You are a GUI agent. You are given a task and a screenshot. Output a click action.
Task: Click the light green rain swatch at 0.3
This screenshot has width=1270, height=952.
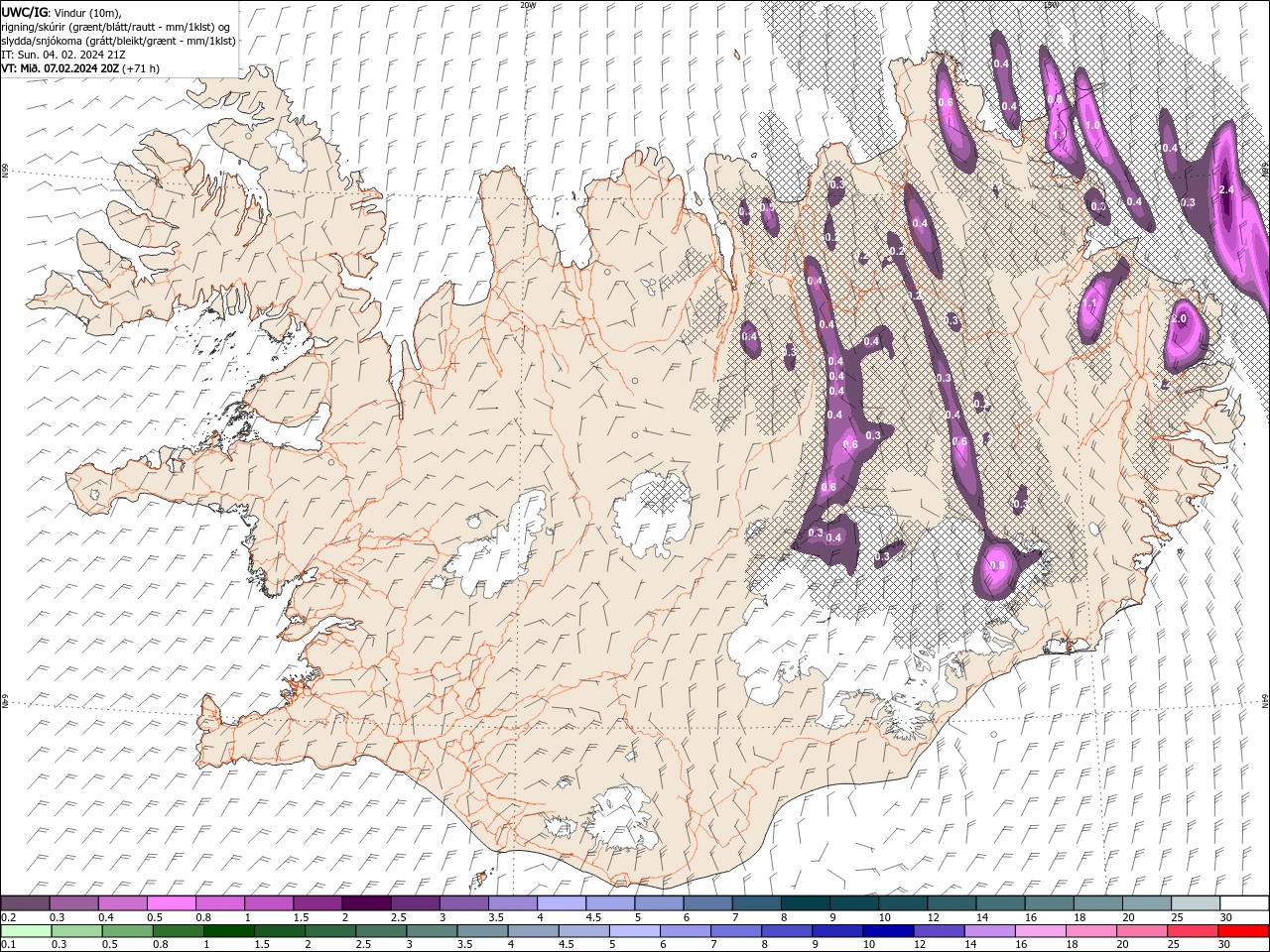[x=76, y=931]
